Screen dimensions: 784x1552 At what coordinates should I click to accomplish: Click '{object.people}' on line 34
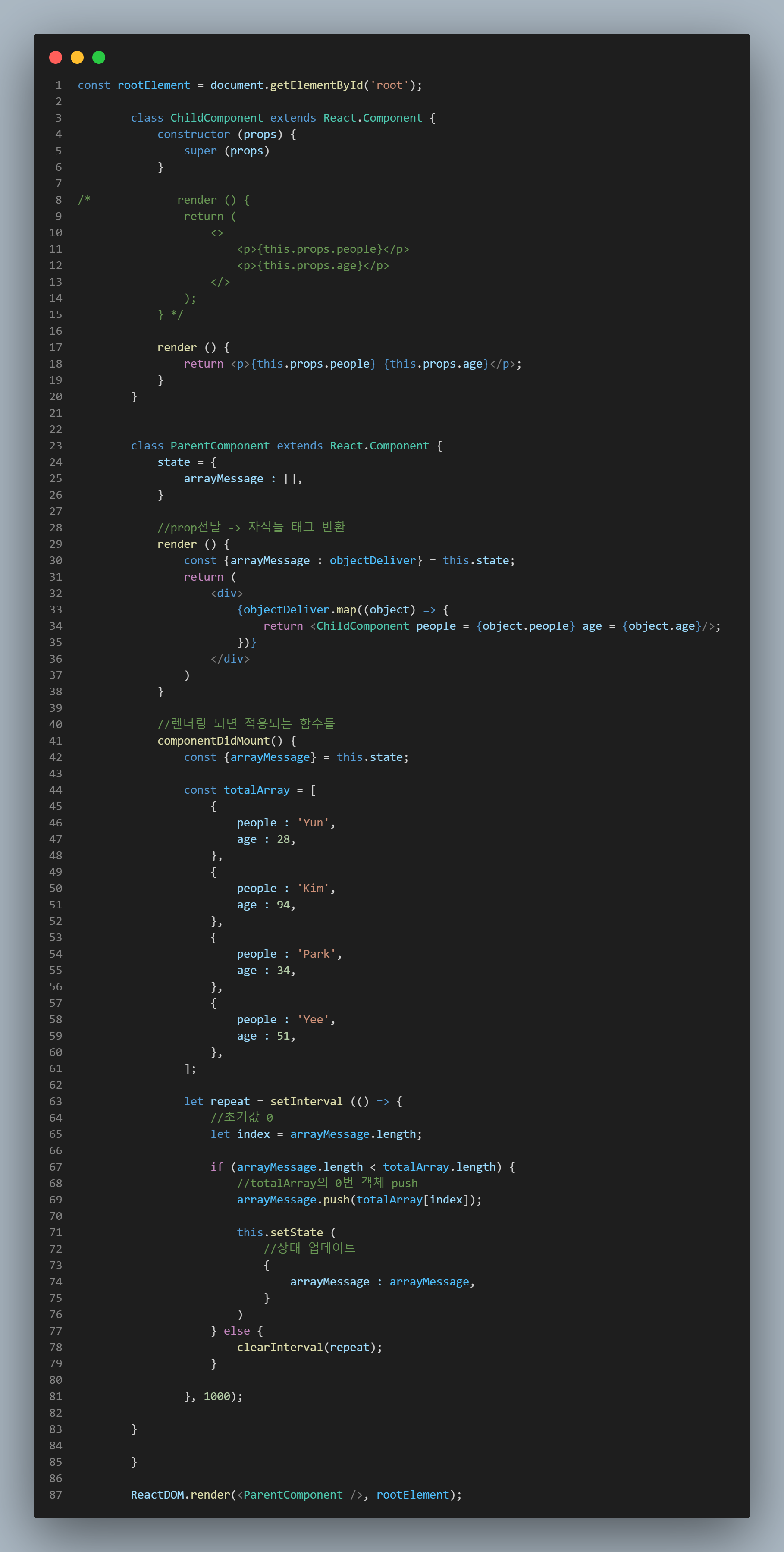tap(526, 626)
